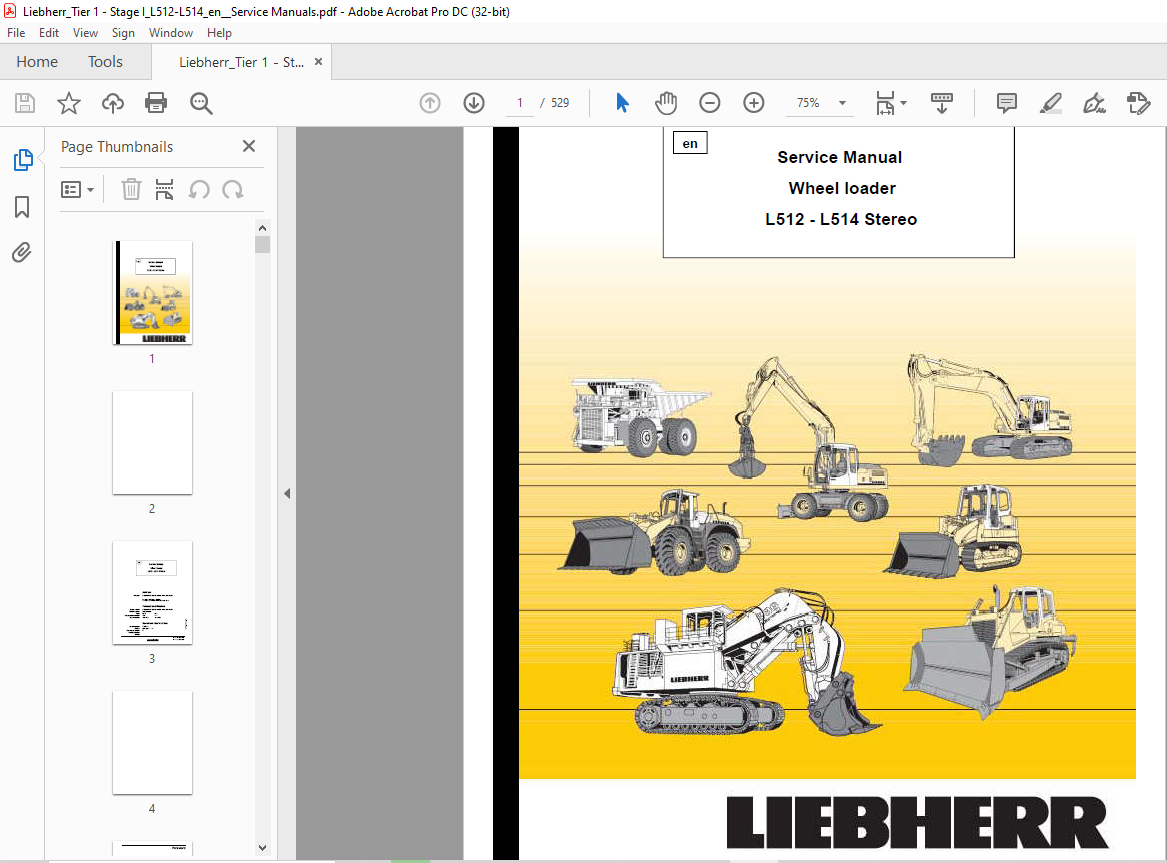The width and height of the screenshot is (1167, 863).
Task: Switch to the Tools tab
Action: tap(105, 62)
